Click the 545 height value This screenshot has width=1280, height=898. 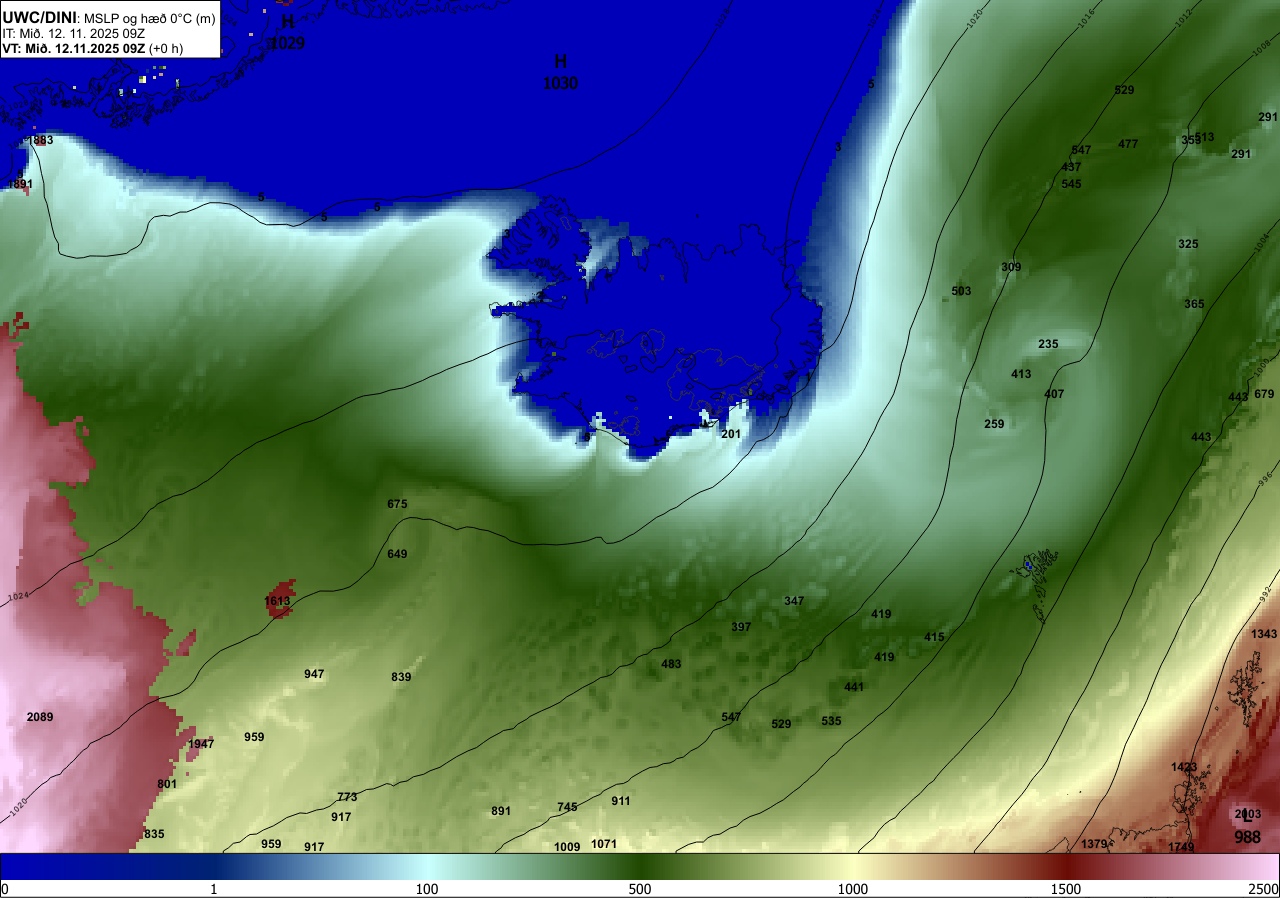coord(1071,184)
